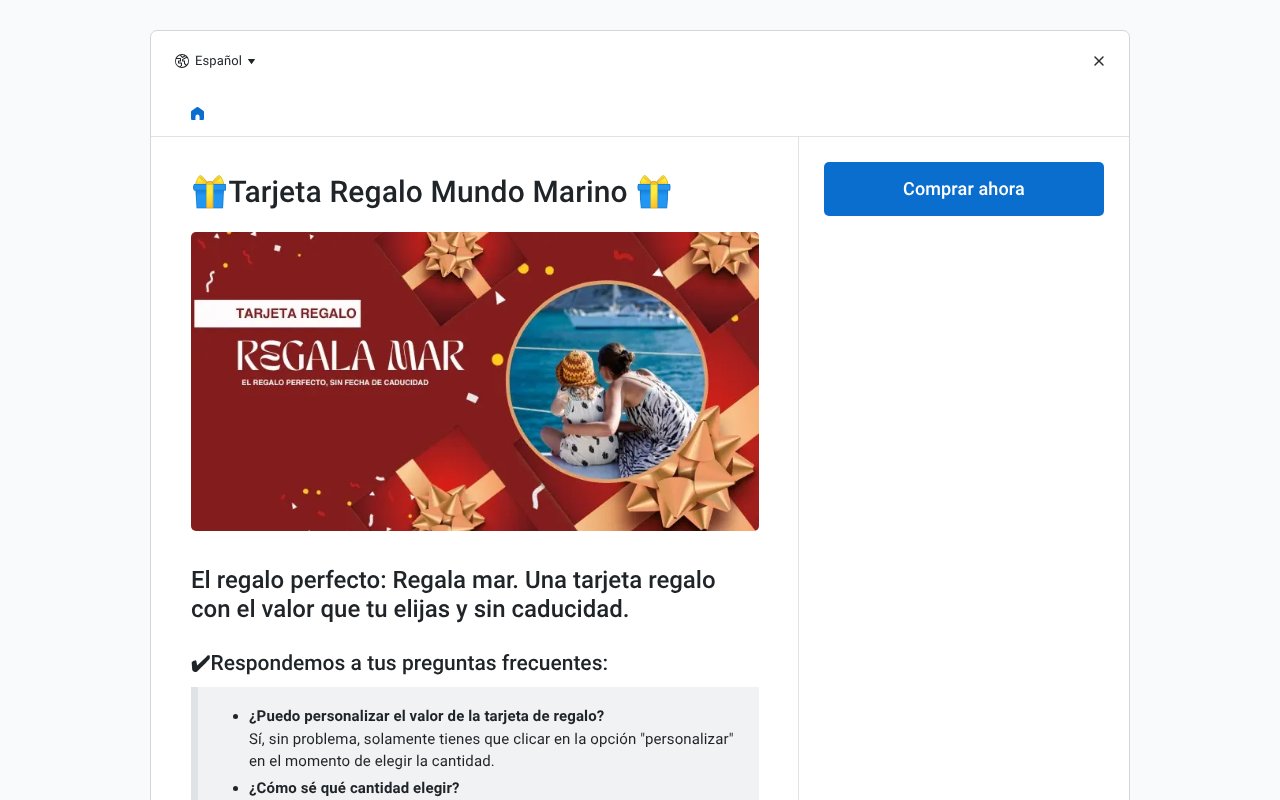Close the dialog with the X icon
1280x800 pixels.
click(1099, 61)
